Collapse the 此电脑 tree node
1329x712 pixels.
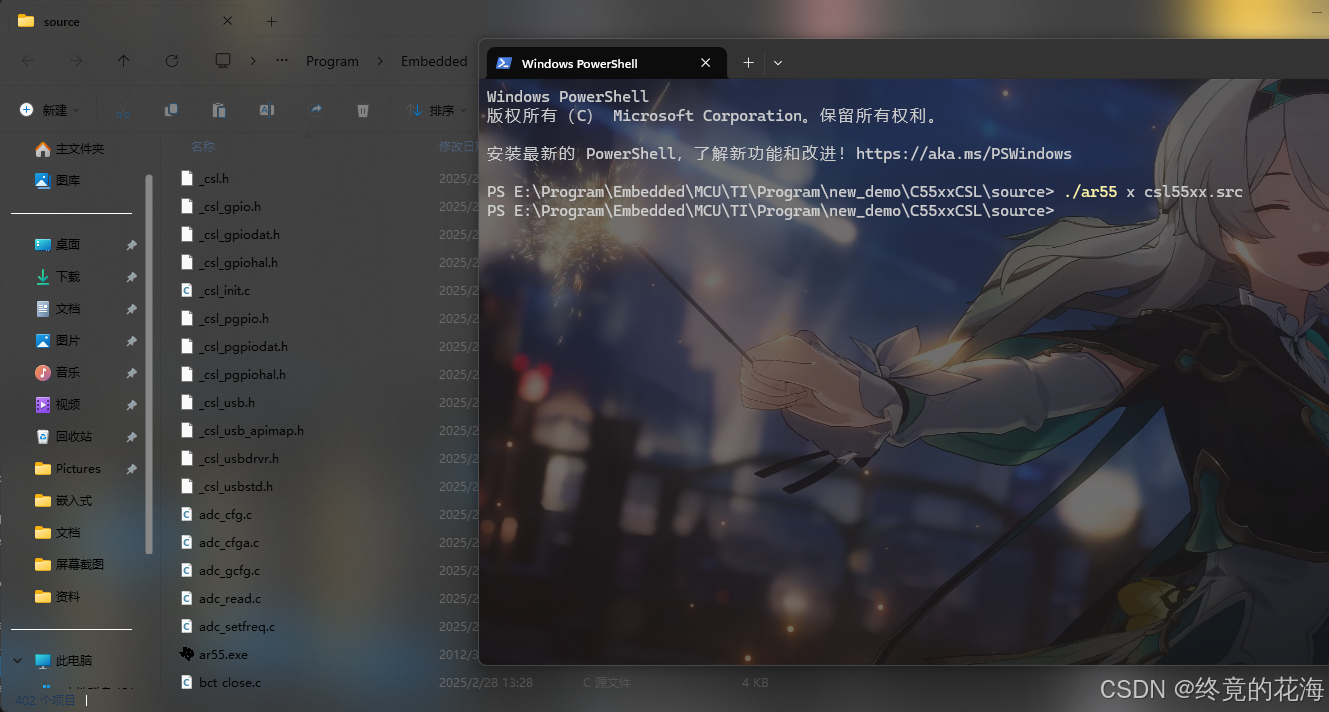click(17, 660)
